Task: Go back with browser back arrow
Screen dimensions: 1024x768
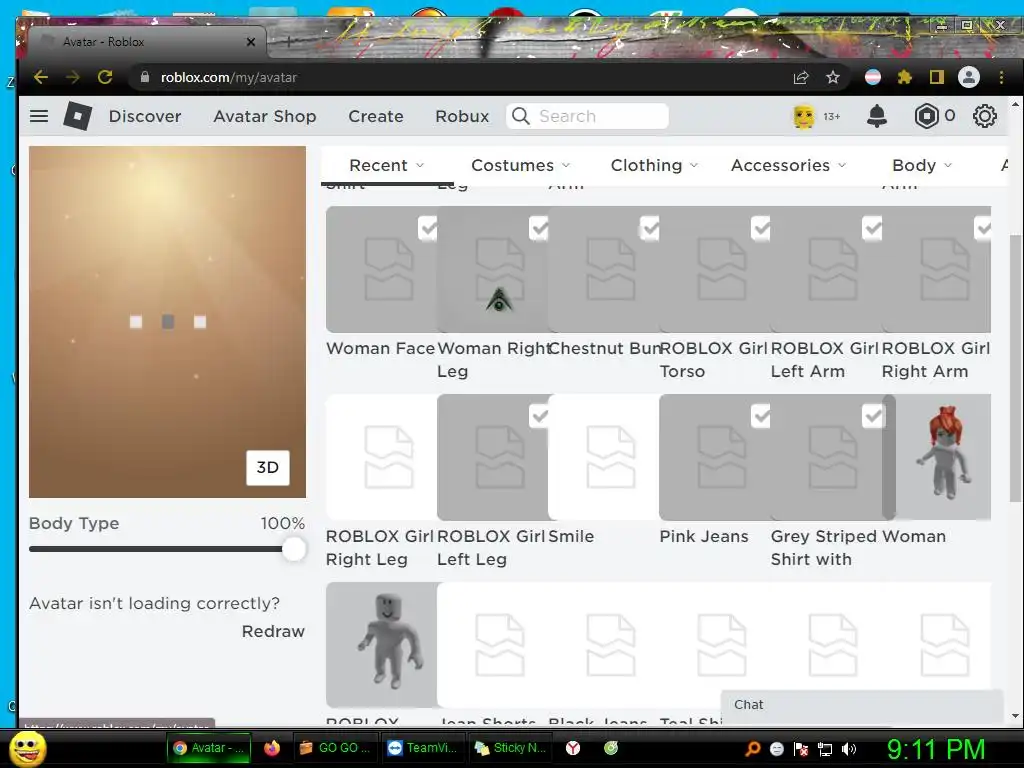Action: coord(40,77)
